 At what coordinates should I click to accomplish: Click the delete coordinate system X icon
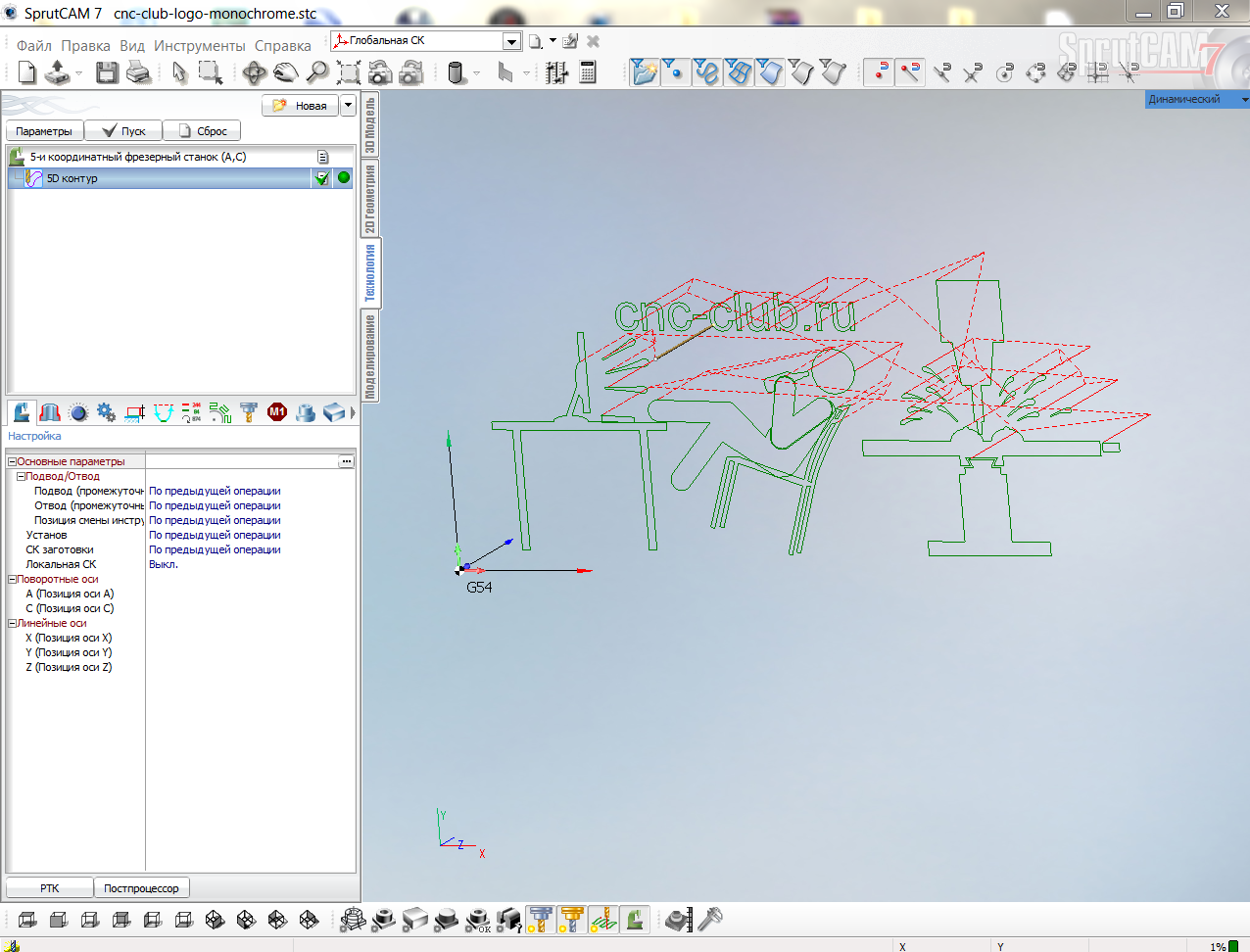593,41
